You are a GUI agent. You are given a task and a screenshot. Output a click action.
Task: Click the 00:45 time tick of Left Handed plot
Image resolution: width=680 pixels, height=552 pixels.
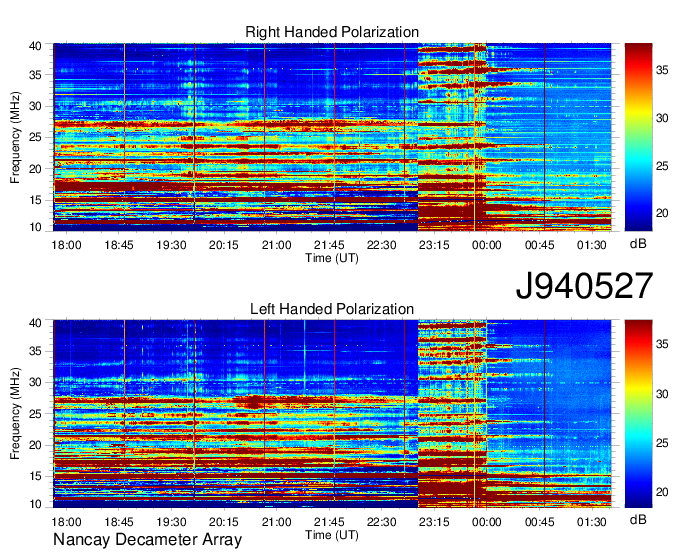(x=539, y=522)
